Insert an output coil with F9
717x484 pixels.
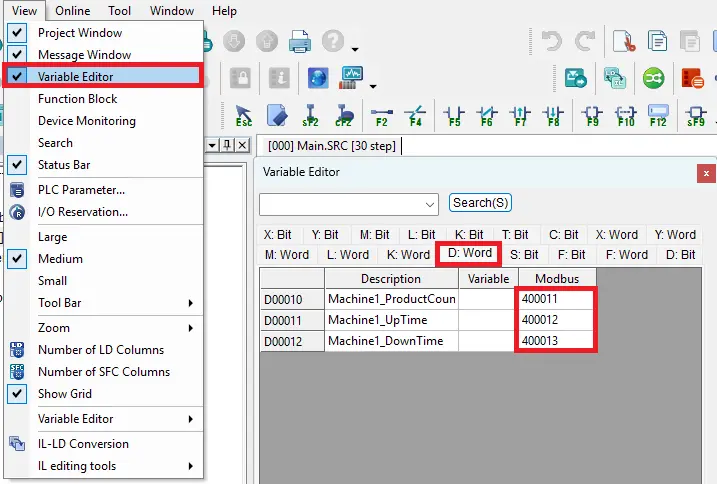click(x=592, y=115)
